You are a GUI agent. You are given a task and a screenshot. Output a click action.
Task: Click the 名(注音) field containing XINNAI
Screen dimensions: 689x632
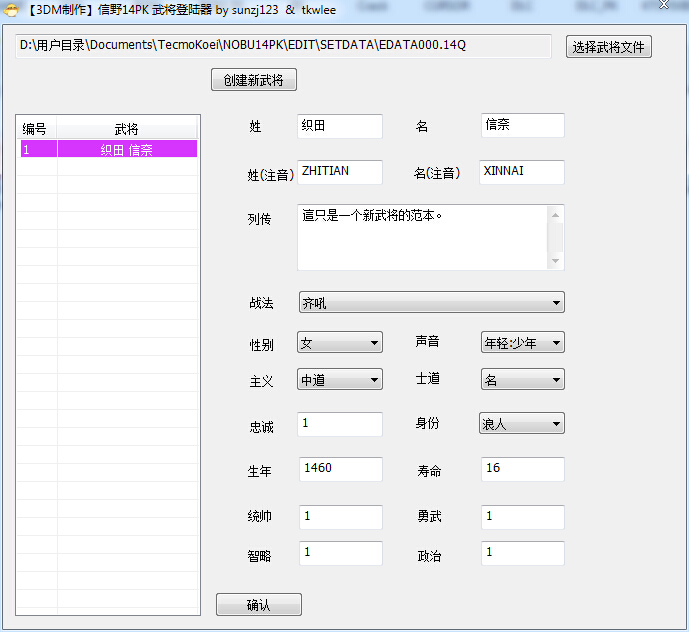point(522,172)
